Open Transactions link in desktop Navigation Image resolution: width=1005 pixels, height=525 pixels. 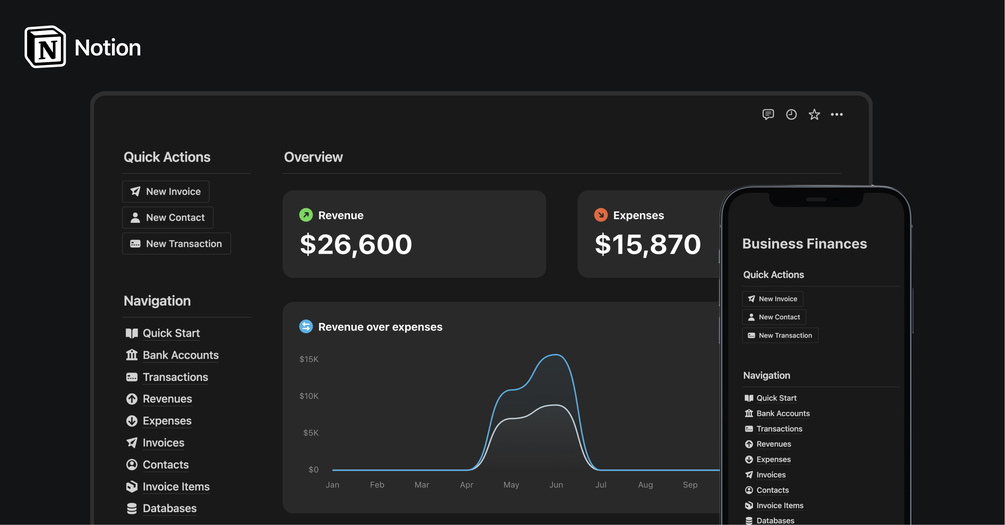pyautogui.click(x=175, y=377)
